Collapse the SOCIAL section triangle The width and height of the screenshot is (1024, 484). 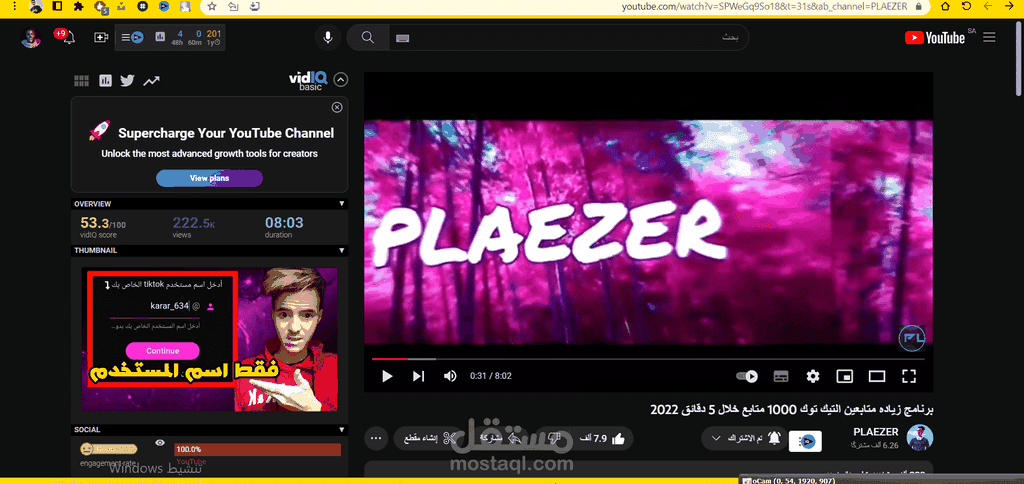tap(341, 430)
